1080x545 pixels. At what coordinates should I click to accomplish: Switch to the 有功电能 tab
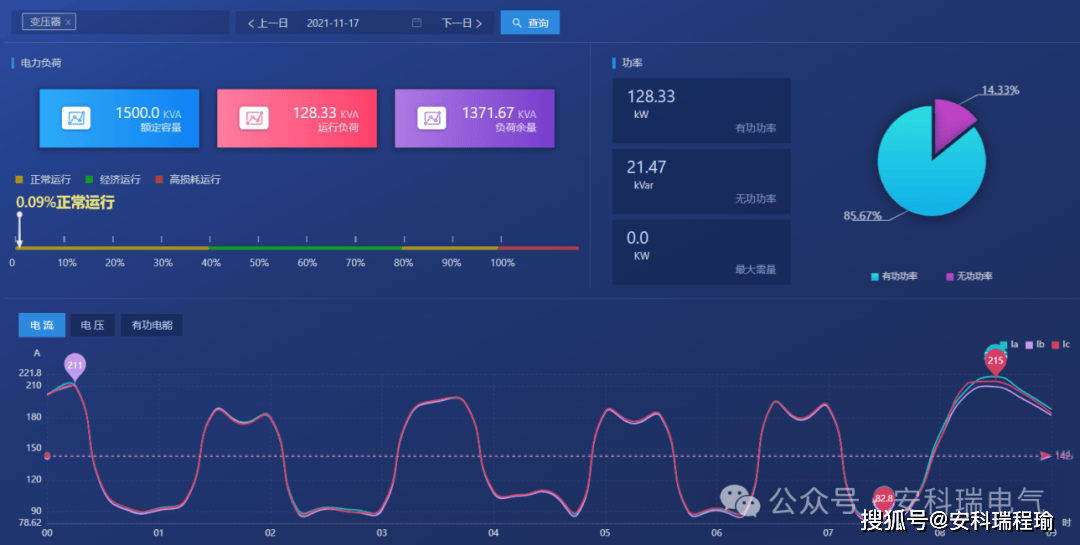(x=152, y=325)
